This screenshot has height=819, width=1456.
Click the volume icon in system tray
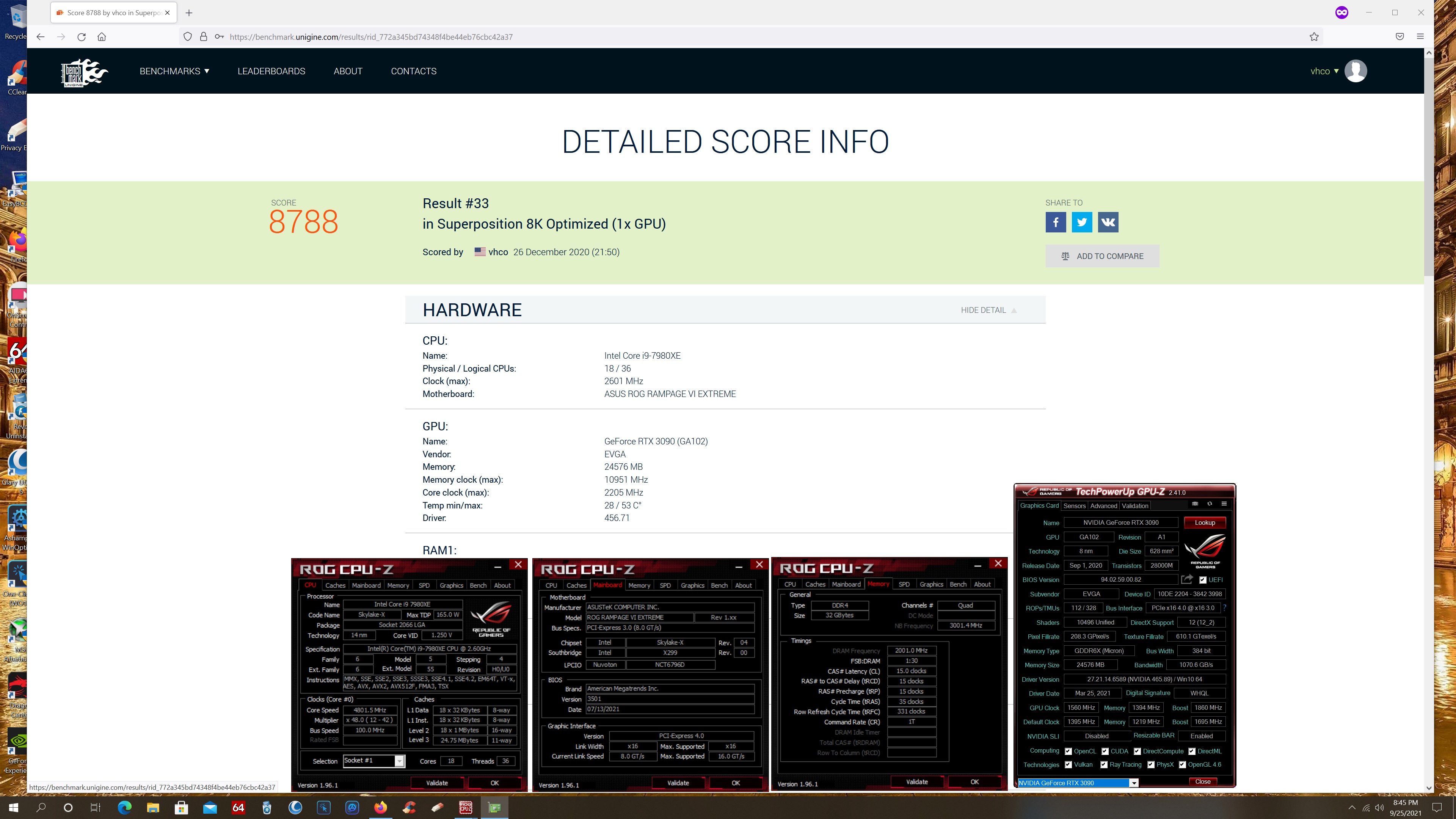click(x=1380, y=808)
